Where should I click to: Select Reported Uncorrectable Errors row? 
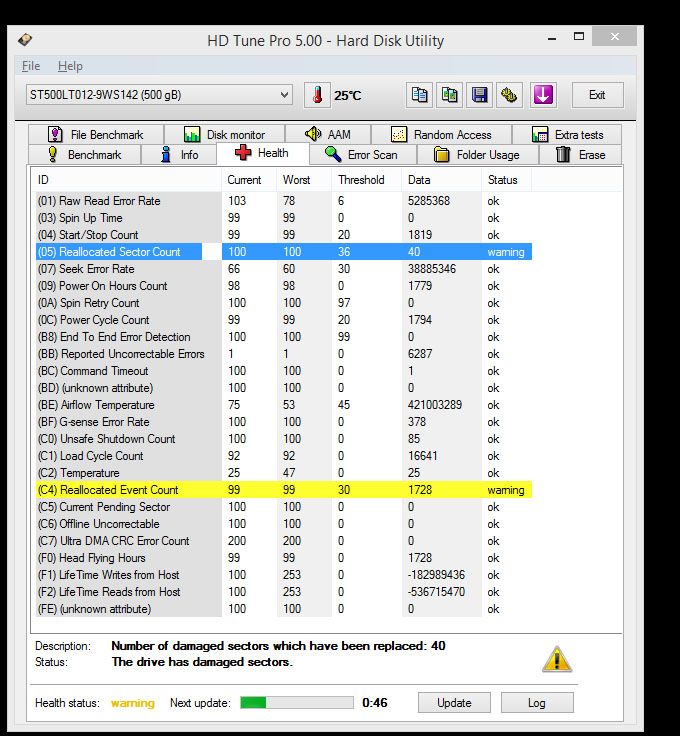click(283, 354)
